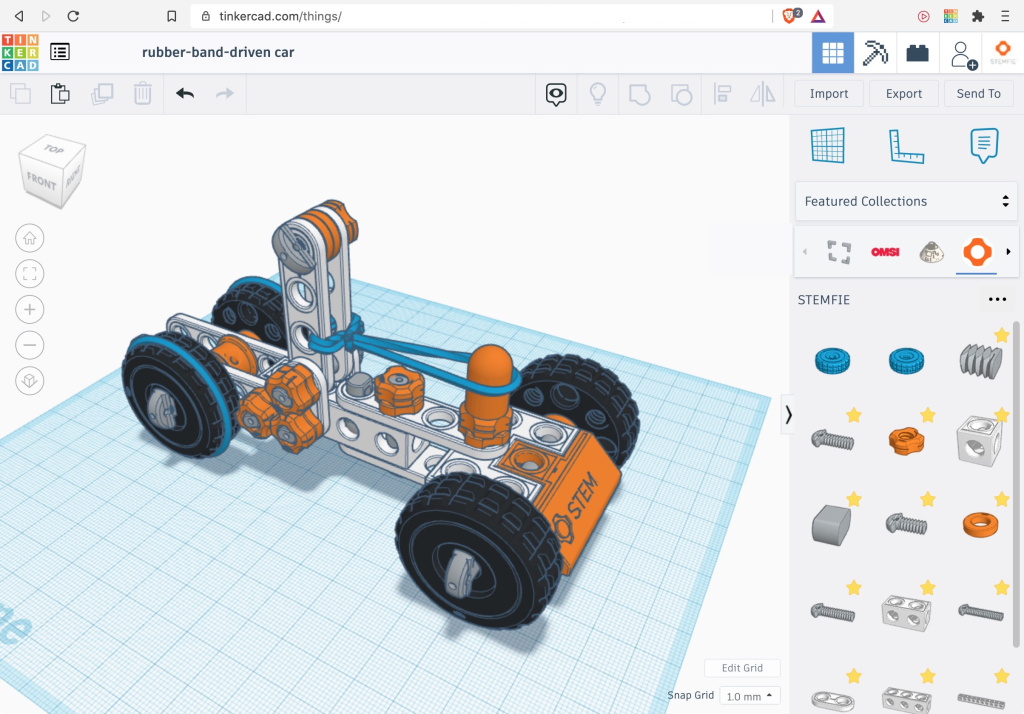Viewport: 1024px width, 714px height.
Task: Toggle orthographic perspective view button
Action: pos(30,381)
